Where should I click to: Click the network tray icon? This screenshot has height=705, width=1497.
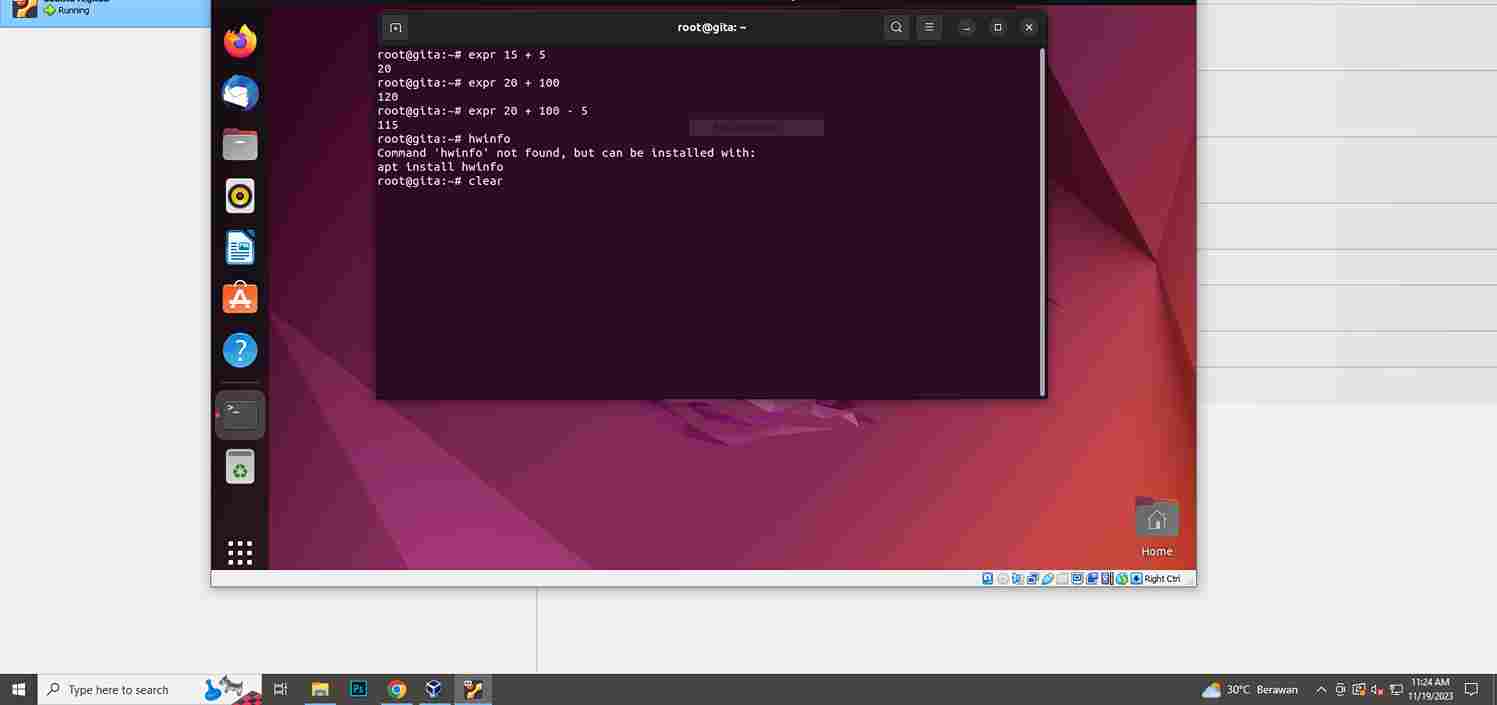pyautogui.click(x=1396, y=689)
